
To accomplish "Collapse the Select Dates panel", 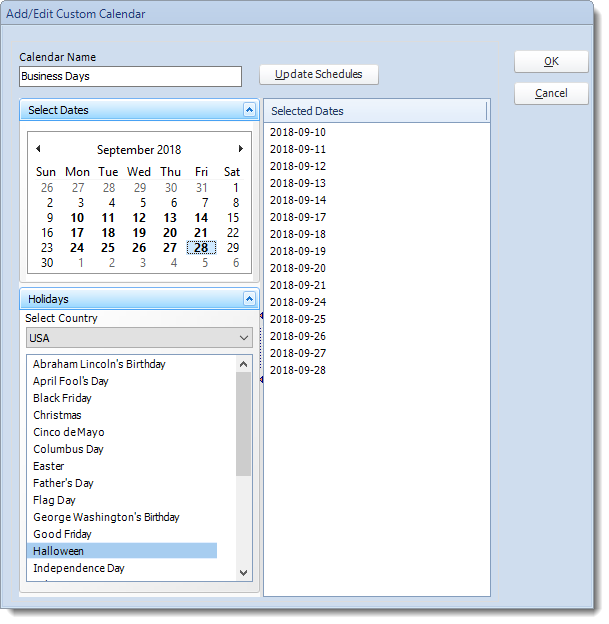I will [x=250, y=110].
